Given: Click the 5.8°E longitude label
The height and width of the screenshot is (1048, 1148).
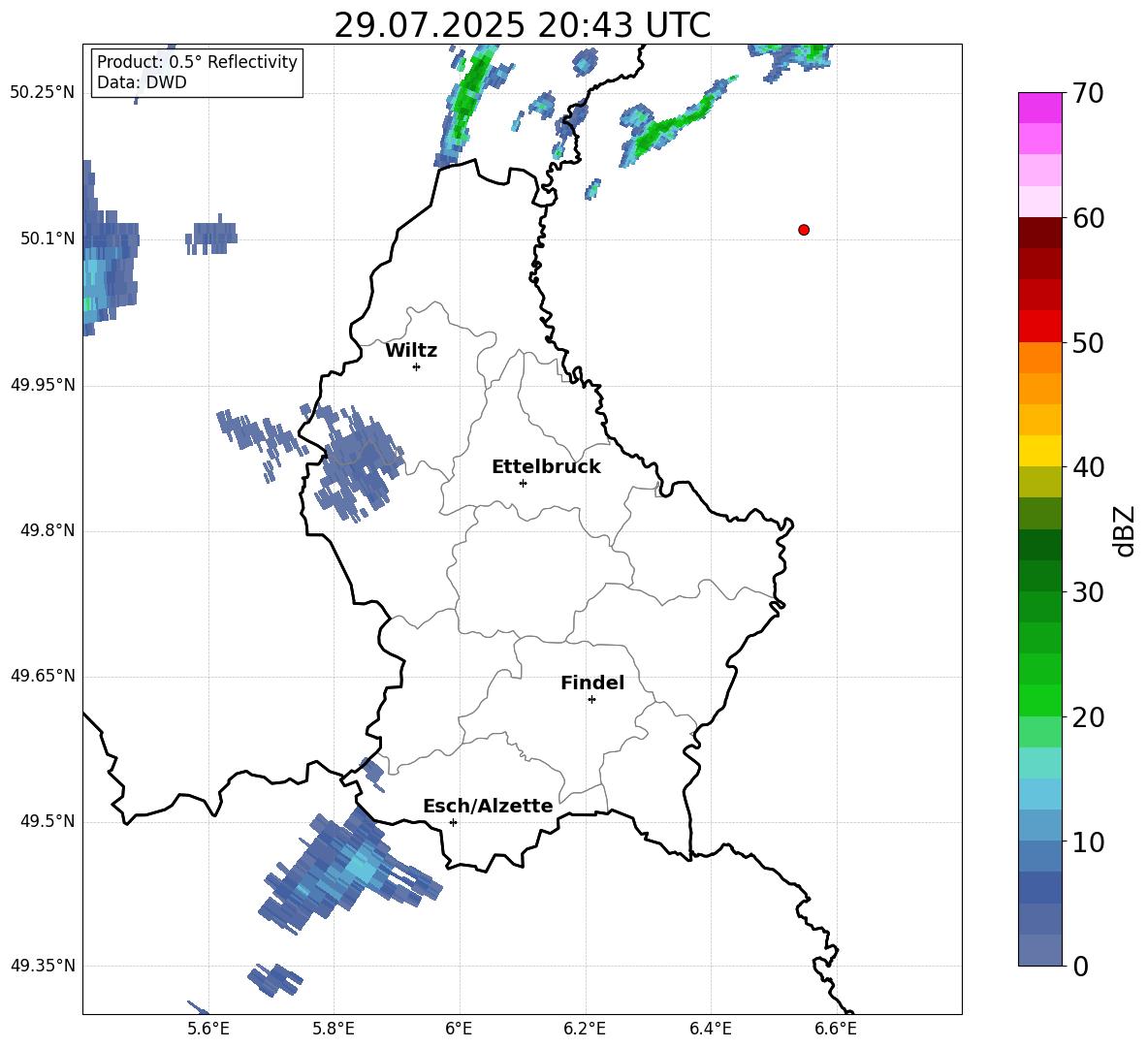Looking at the screenshot, I should coord(334,1029).
